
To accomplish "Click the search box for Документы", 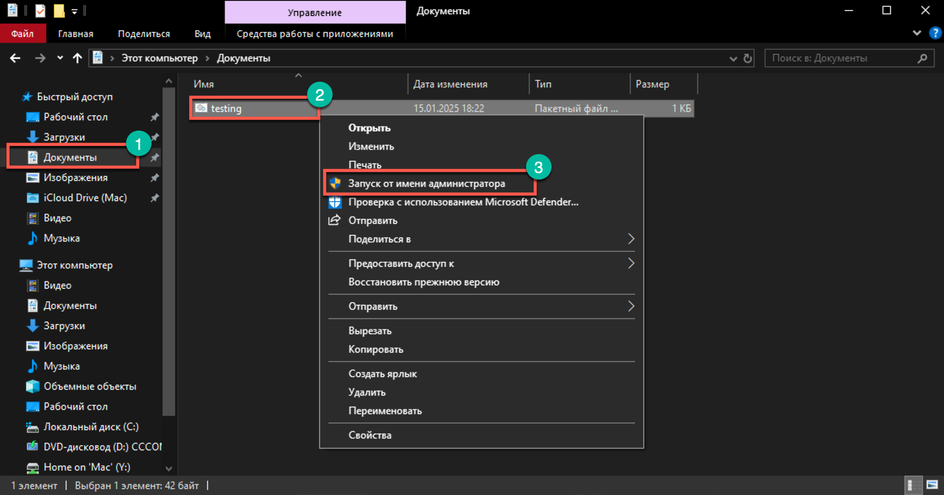I will [849, 58].
